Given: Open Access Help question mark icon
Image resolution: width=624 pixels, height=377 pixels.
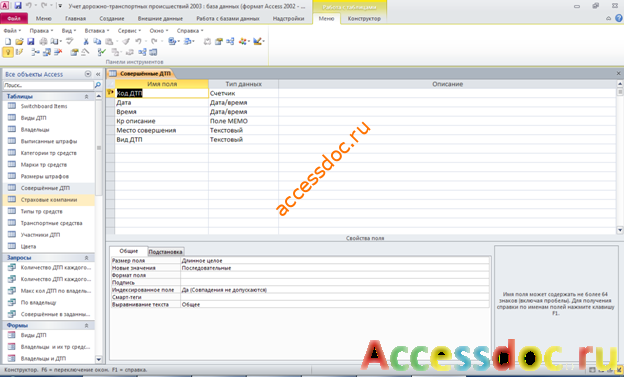Looking at the screenshot, I should (618, 18).
